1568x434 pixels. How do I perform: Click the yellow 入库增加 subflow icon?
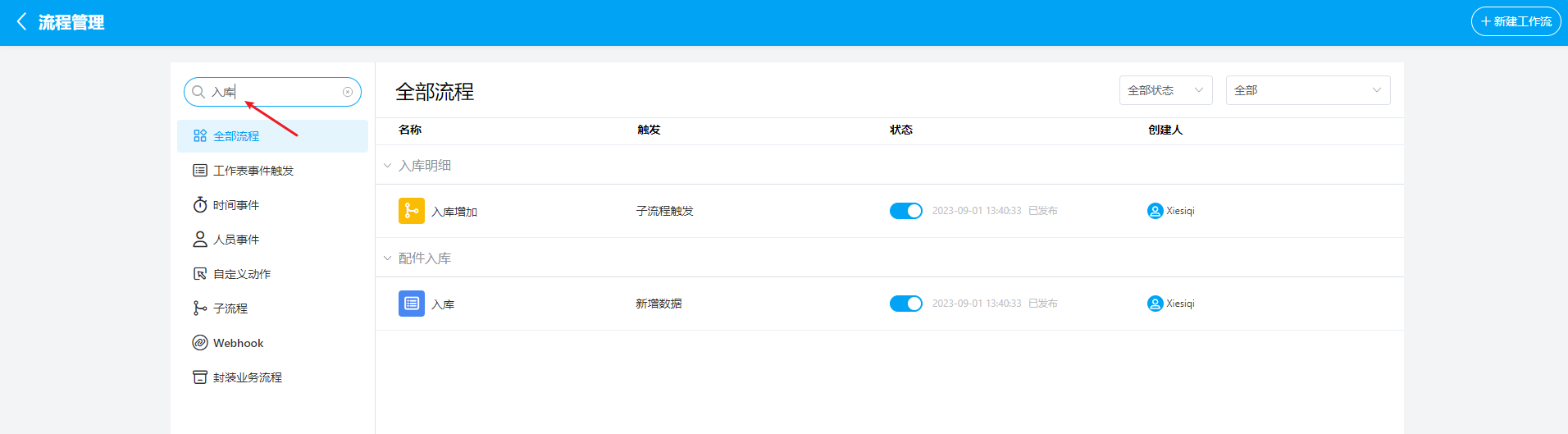(412, 211)
